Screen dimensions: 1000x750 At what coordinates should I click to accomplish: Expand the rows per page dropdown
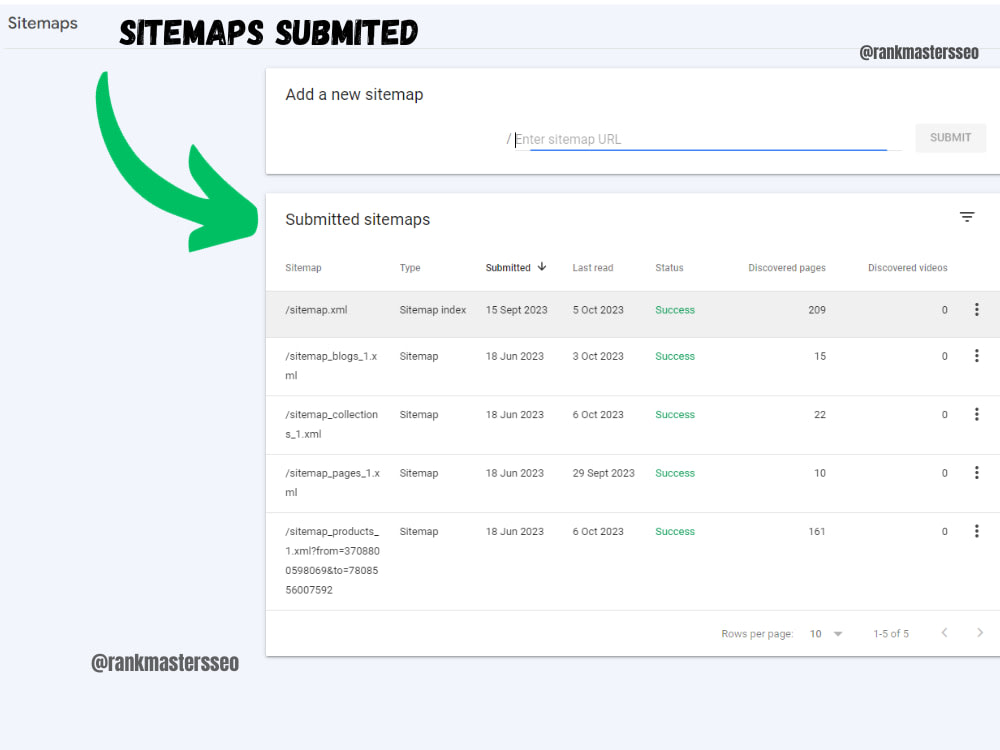point(826,633)
